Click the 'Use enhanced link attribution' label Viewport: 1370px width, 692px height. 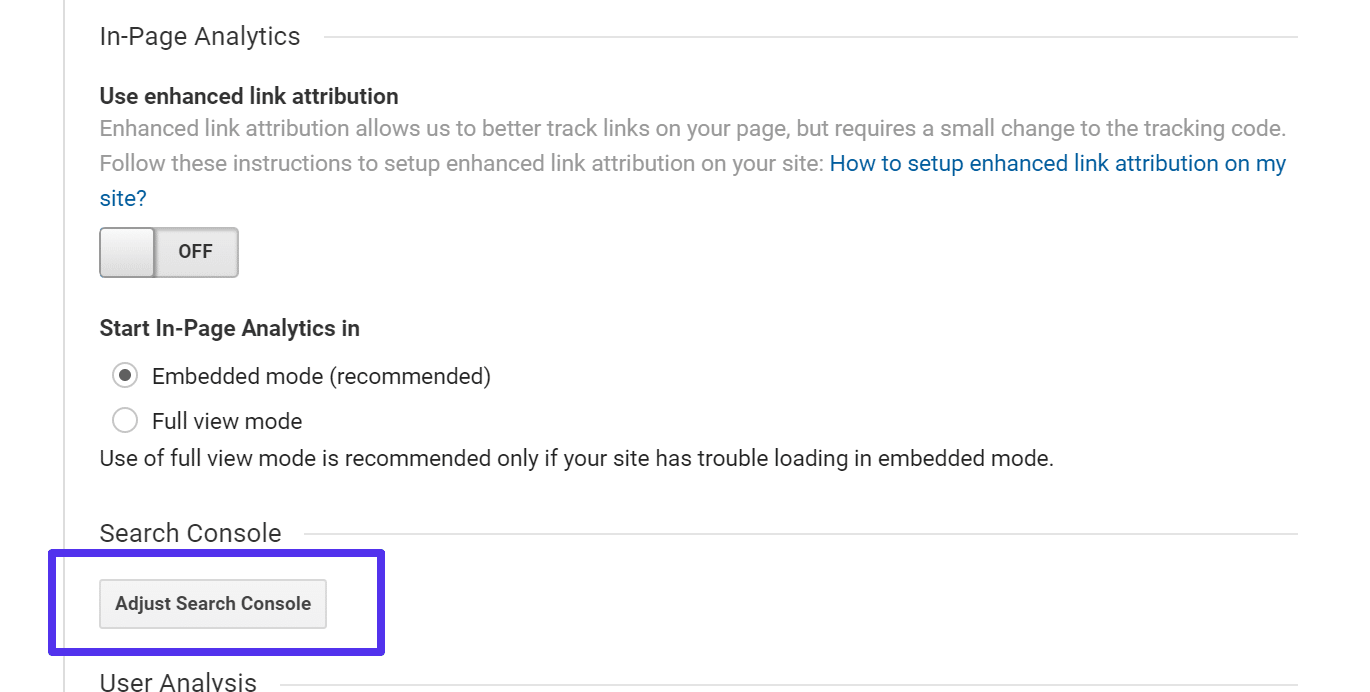tap(248, 96)
